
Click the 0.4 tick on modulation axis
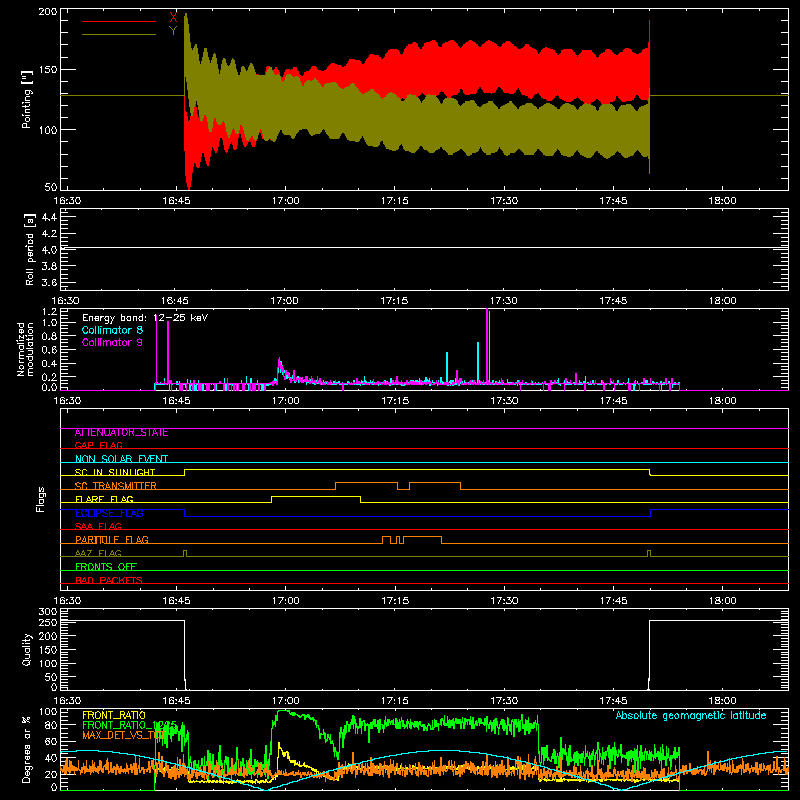(x=49, y=364)
